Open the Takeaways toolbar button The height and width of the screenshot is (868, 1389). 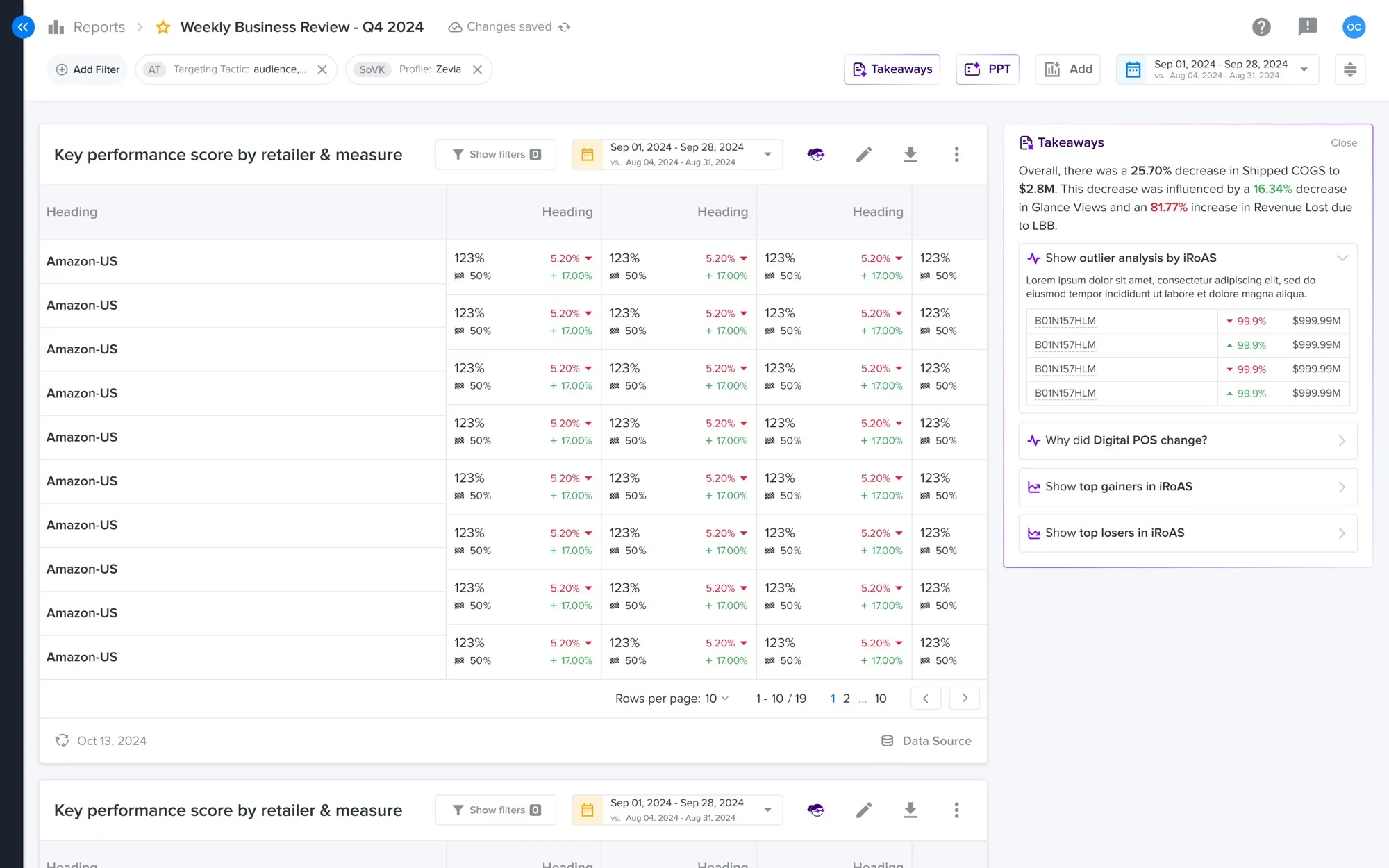892,69
